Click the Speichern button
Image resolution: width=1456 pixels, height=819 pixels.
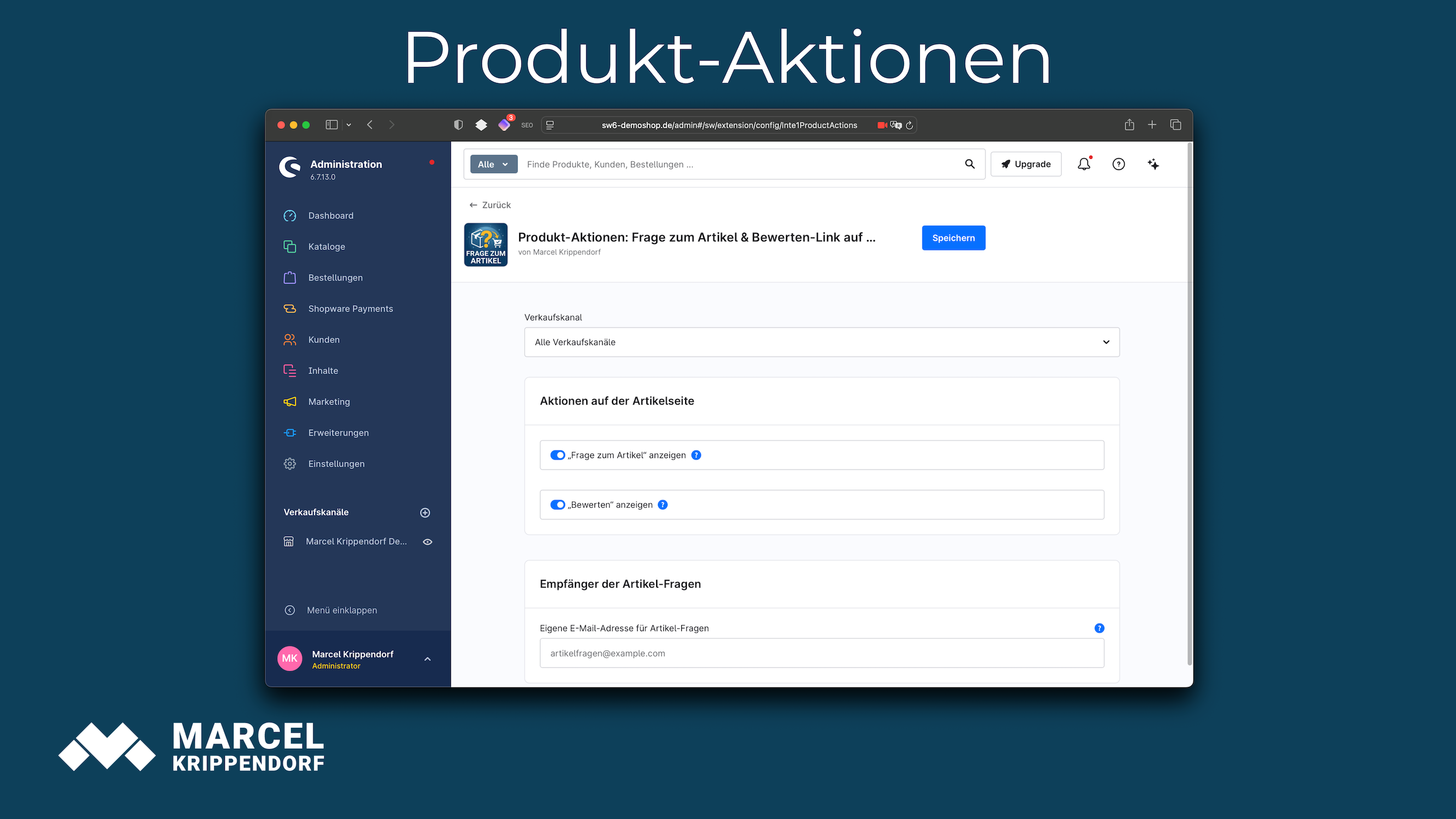[x=954, y=238]
